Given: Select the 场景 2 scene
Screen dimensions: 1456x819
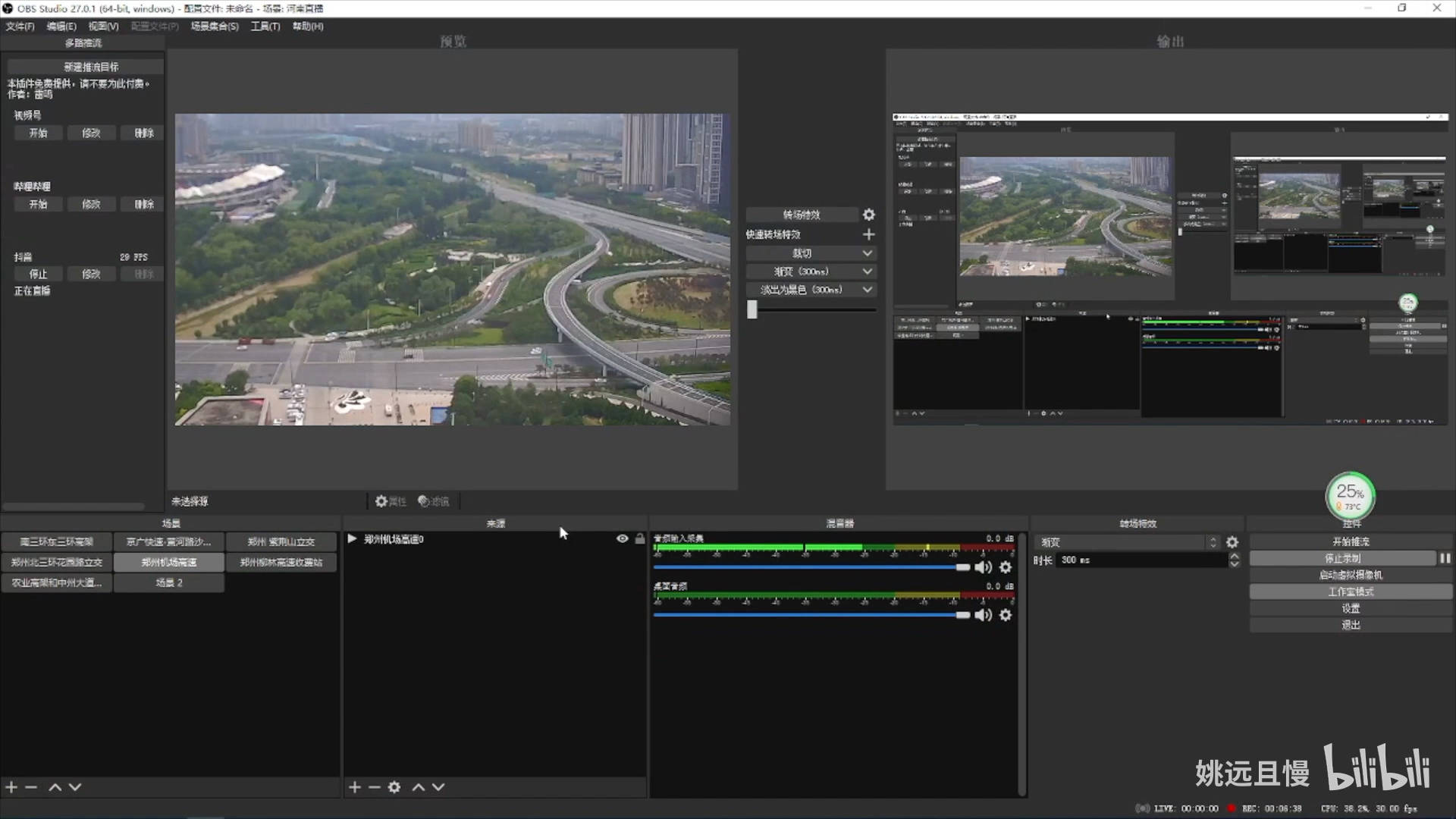Looking at the screenshot, I should coord(168,582).
